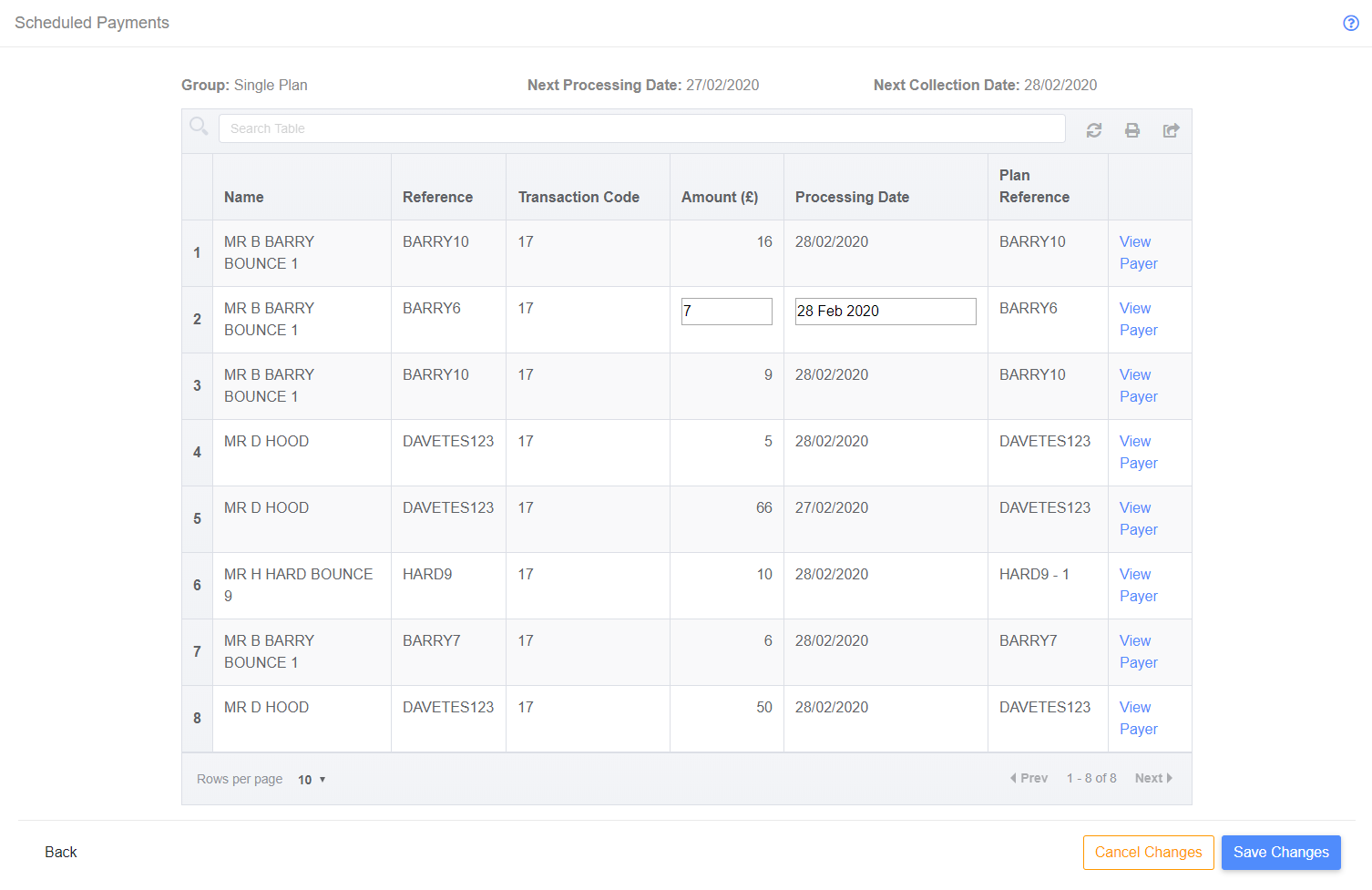Select amount 6 in row 7
The width and height of the screenshot is (1372, 890).
pyautogui.click(x=768, y=640)
